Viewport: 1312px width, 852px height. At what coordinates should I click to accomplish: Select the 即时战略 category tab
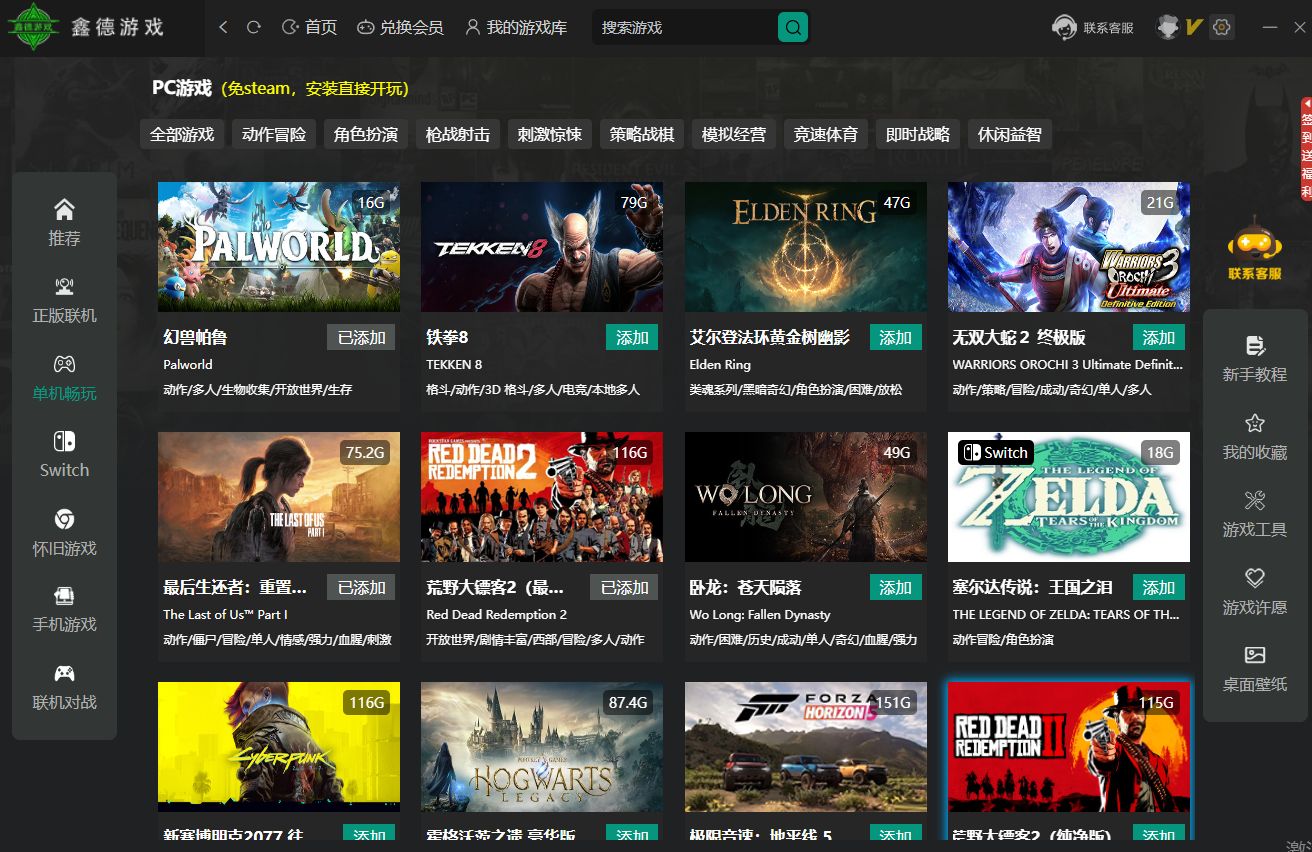tap(918, 134)
